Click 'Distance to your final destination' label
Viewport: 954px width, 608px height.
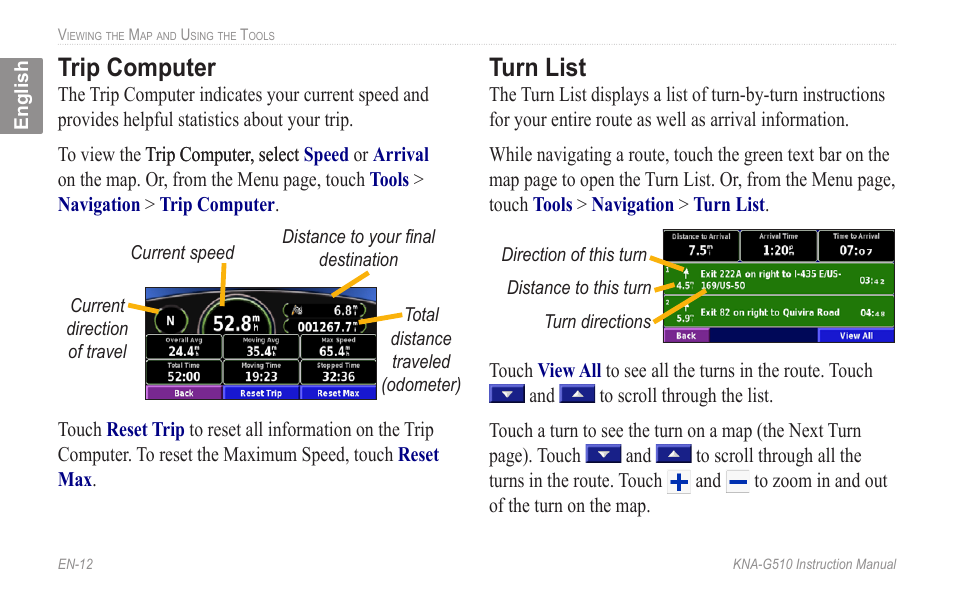click(359, 248)
